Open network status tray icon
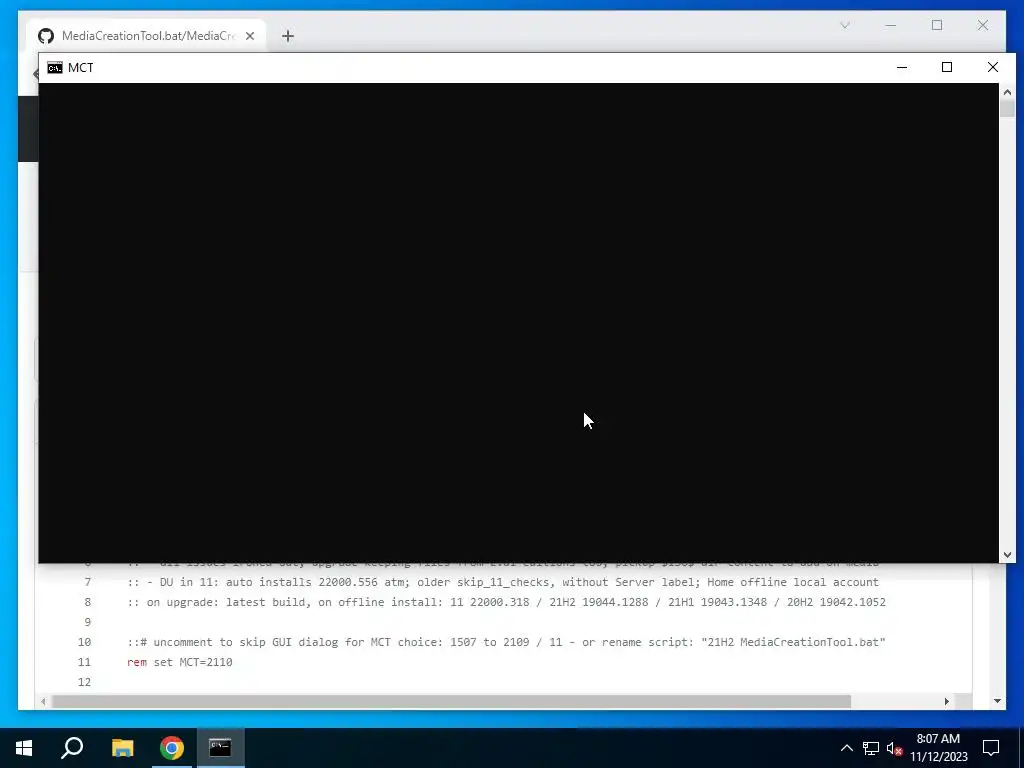The image size is (1024, 768). 871,748
